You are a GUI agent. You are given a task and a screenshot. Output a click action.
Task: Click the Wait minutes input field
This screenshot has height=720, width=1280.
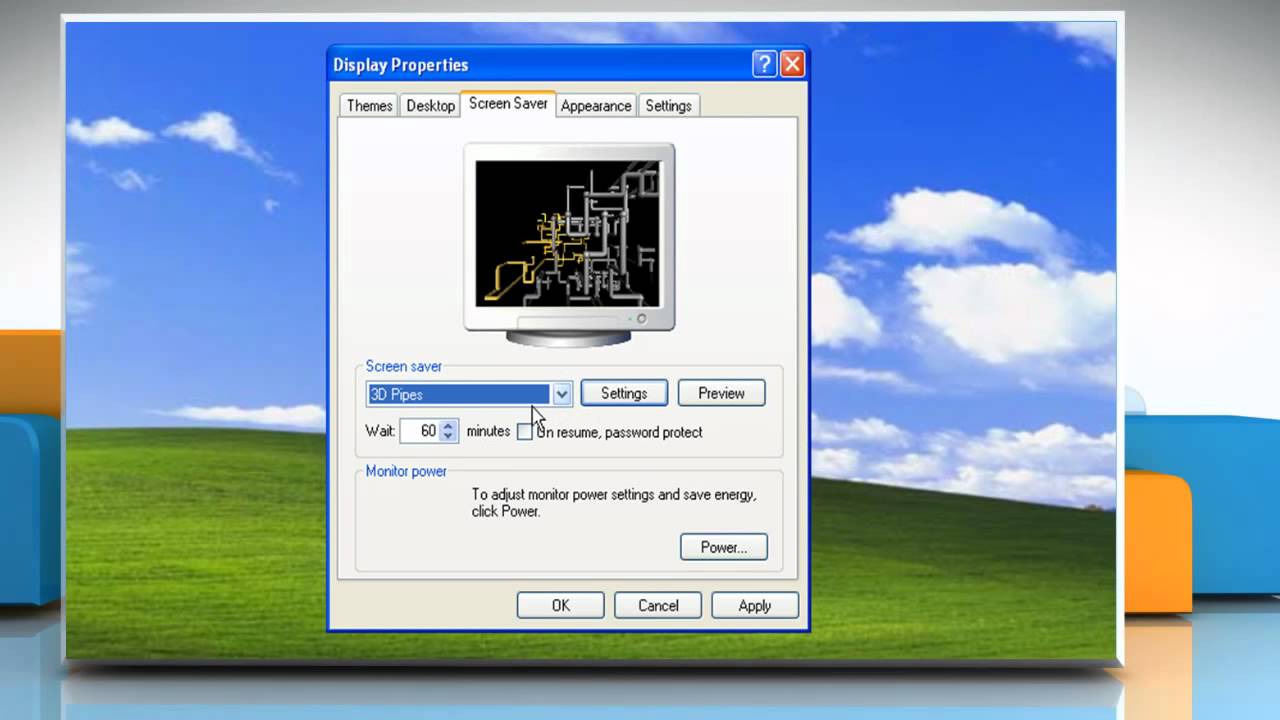click(419, 431)
